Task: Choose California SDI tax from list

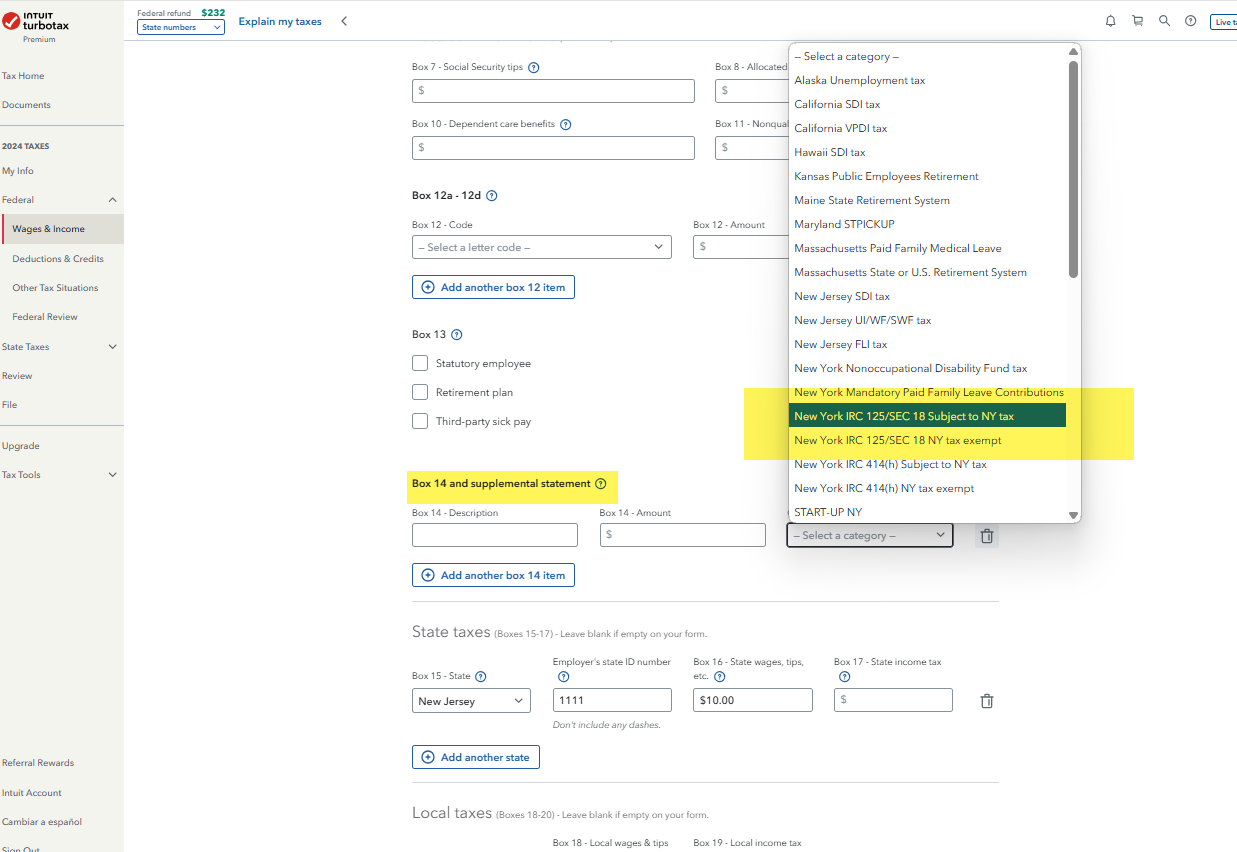Action: [x=837, y=104]
